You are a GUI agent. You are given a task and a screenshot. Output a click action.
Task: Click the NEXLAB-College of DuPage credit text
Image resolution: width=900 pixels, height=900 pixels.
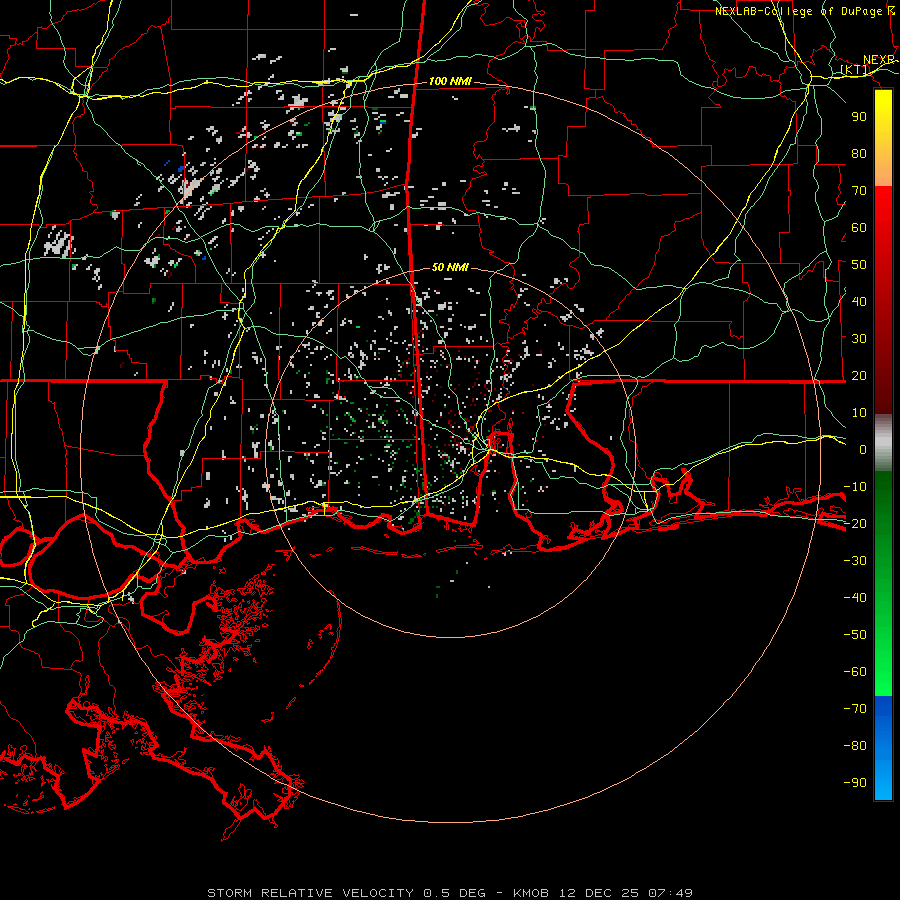point(798,11)
